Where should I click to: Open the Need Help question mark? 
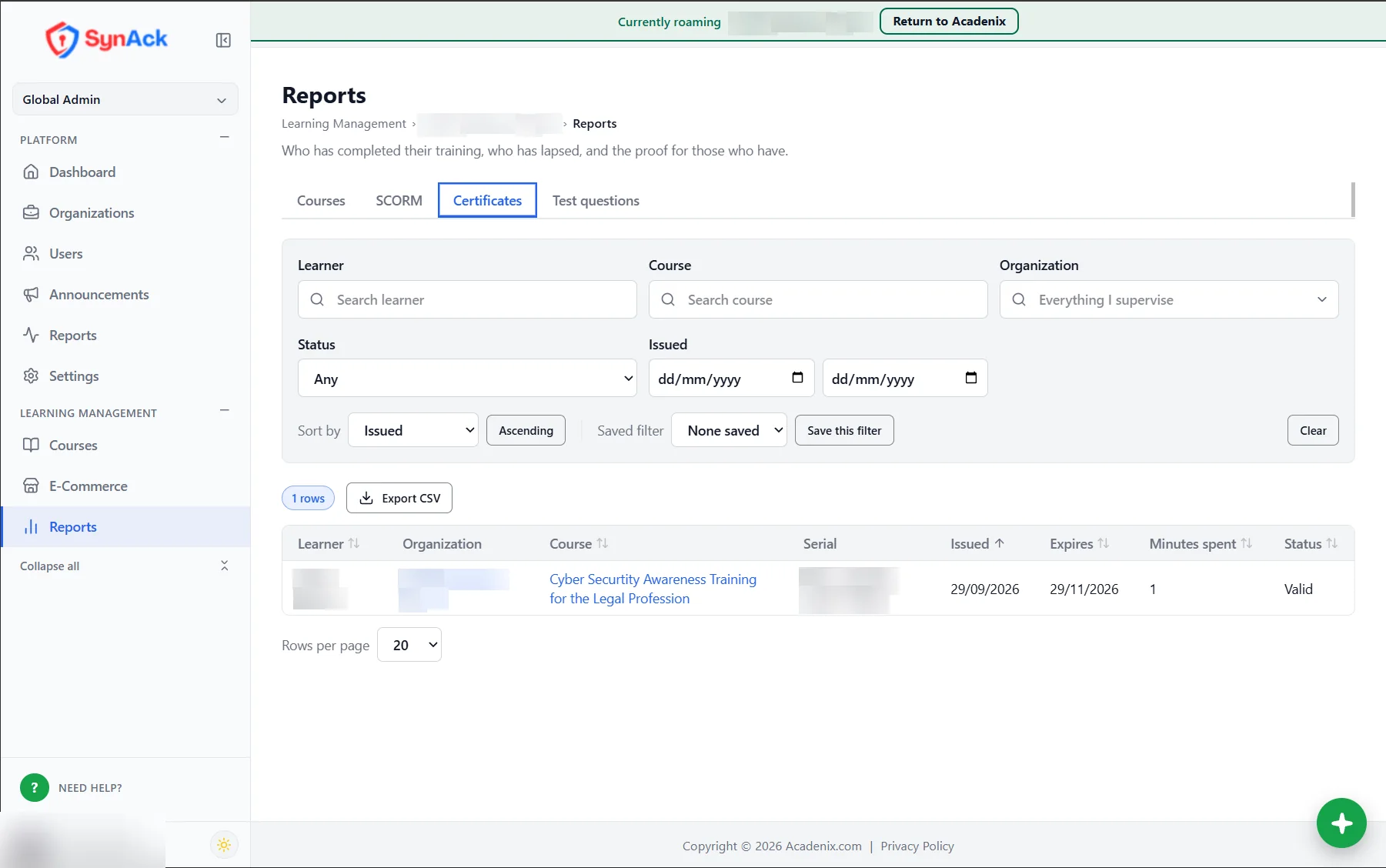[35, 787]
